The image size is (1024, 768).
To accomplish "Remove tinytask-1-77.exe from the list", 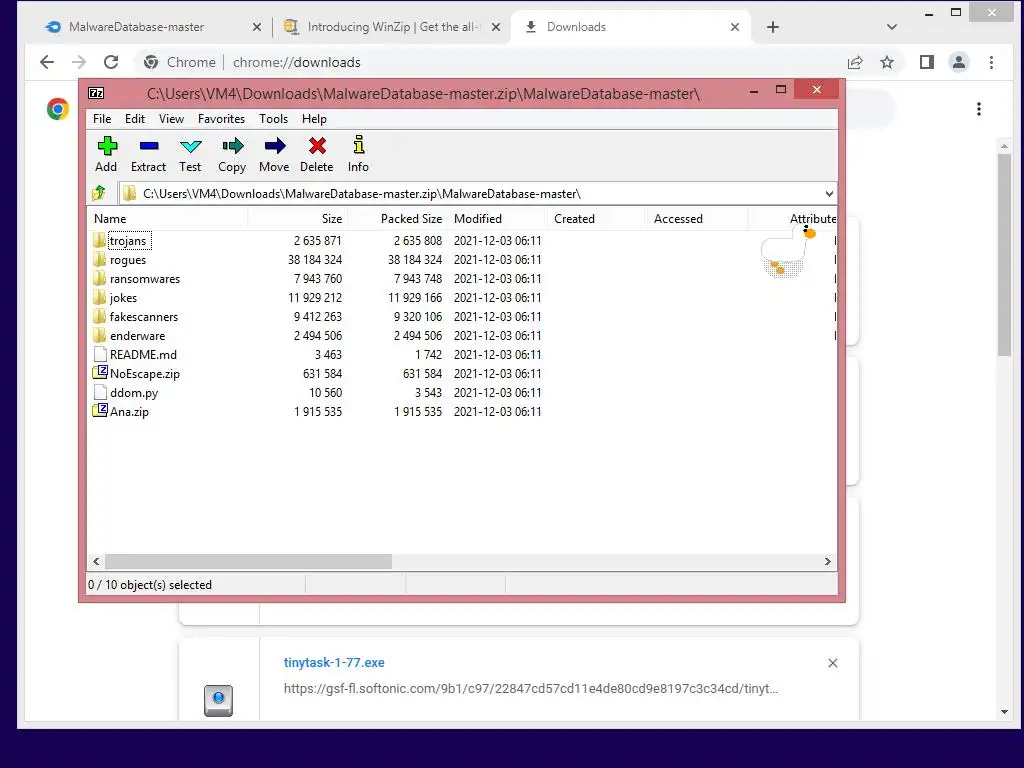I will tap(833, 663).
